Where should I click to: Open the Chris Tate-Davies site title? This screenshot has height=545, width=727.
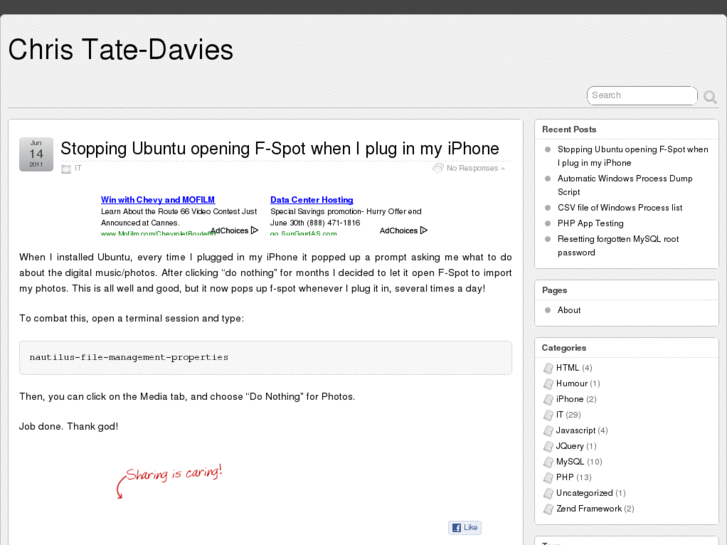(121, 49)
